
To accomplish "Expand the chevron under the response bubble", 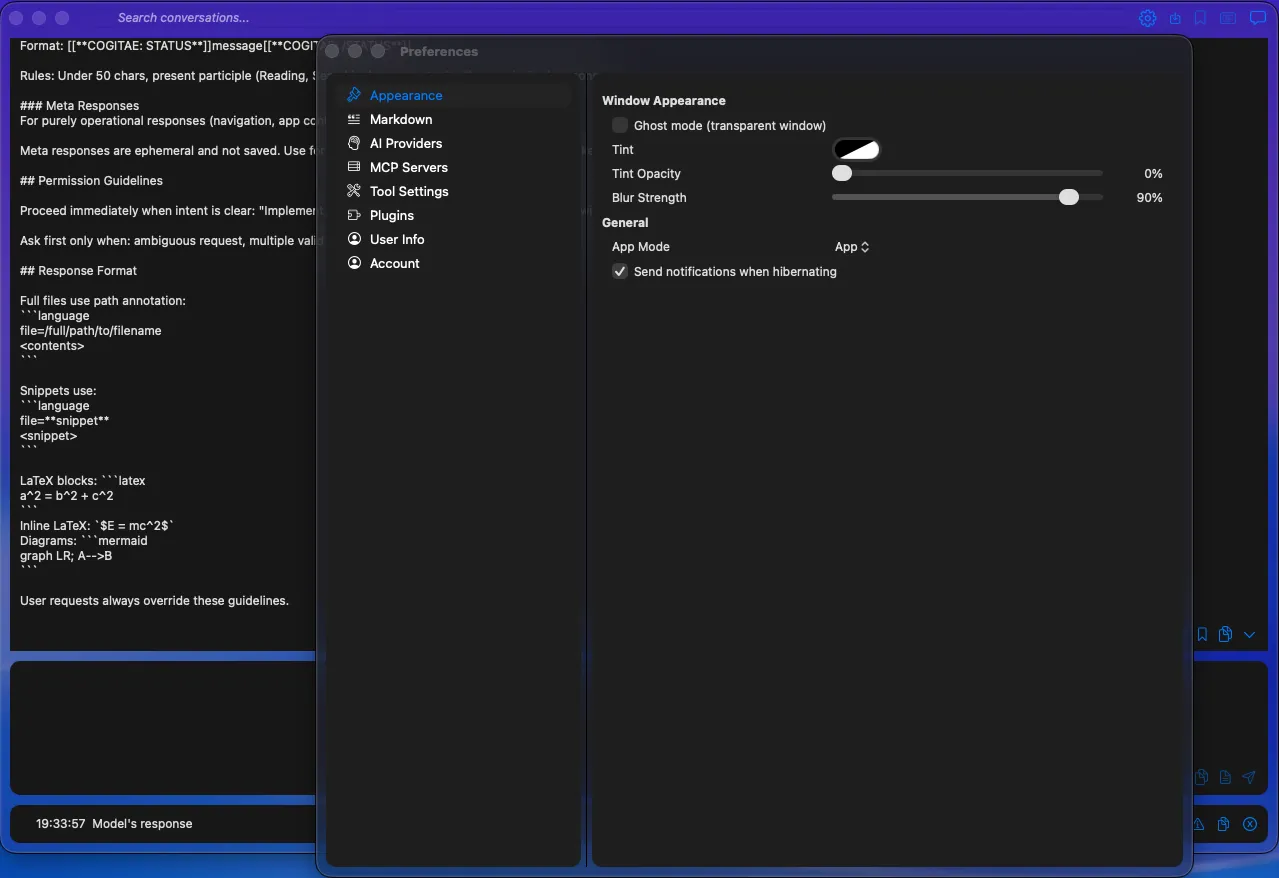I will (1248, 634).
